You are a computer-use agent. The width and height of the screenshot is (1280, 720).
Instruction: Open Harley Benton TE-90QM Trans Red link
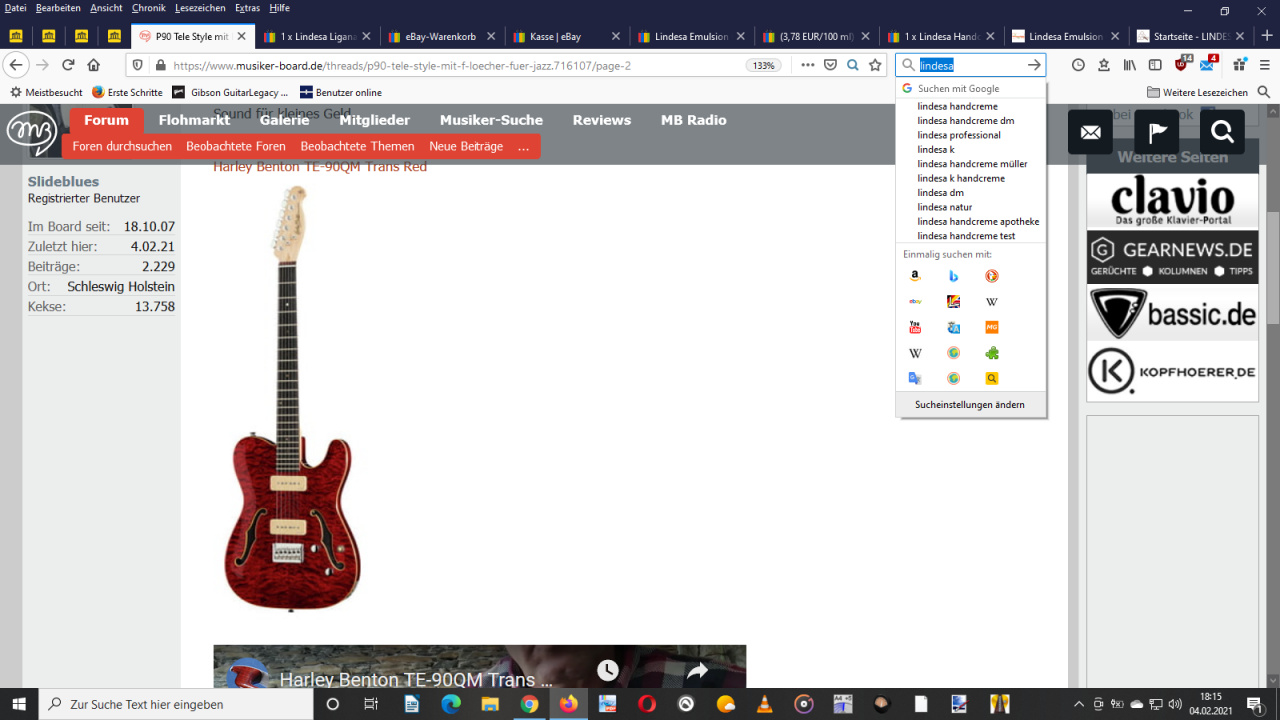click(x=320, y=166)
